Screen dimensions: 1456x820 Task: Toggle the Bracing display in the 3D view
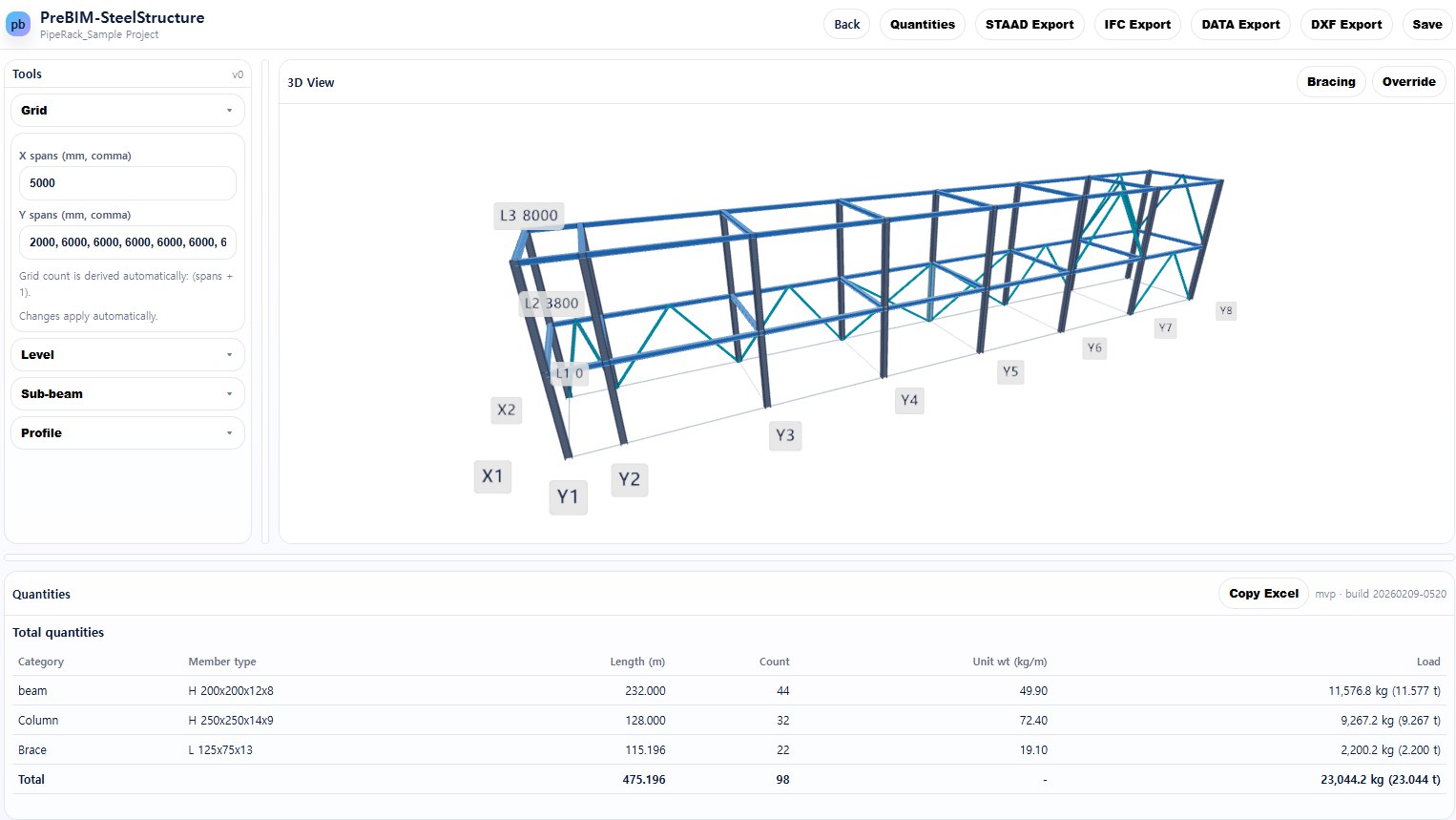1331,81
